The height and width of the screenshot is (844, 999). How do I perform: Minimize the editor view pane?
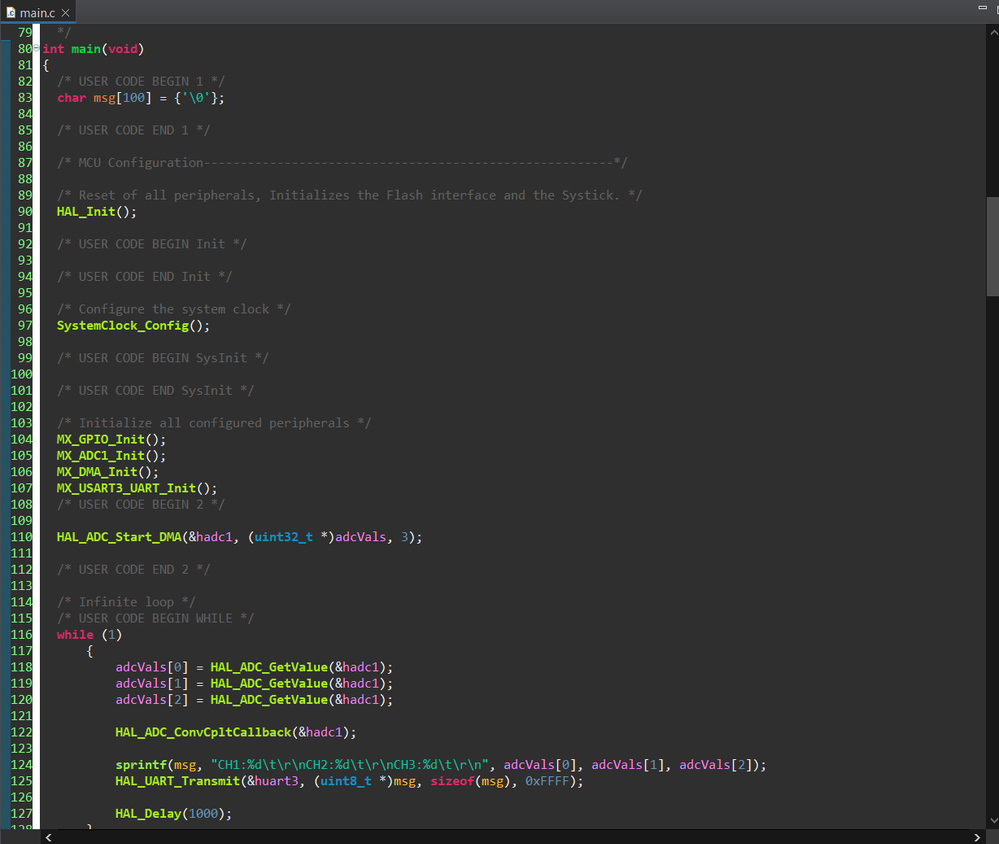(x=982, y=8)
